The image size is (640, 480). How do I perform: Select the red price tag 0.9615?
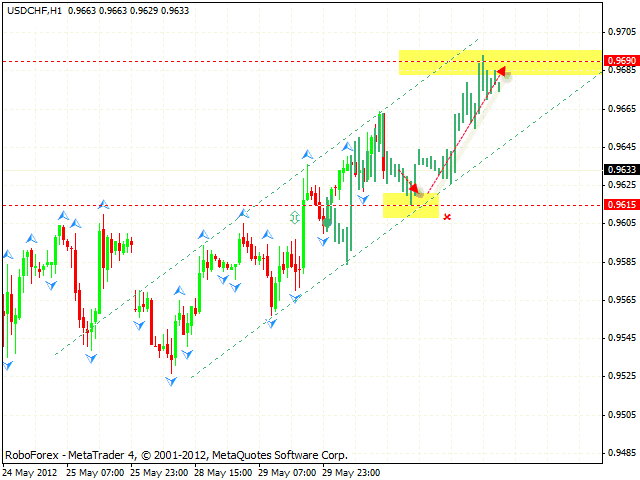[620, 205]
